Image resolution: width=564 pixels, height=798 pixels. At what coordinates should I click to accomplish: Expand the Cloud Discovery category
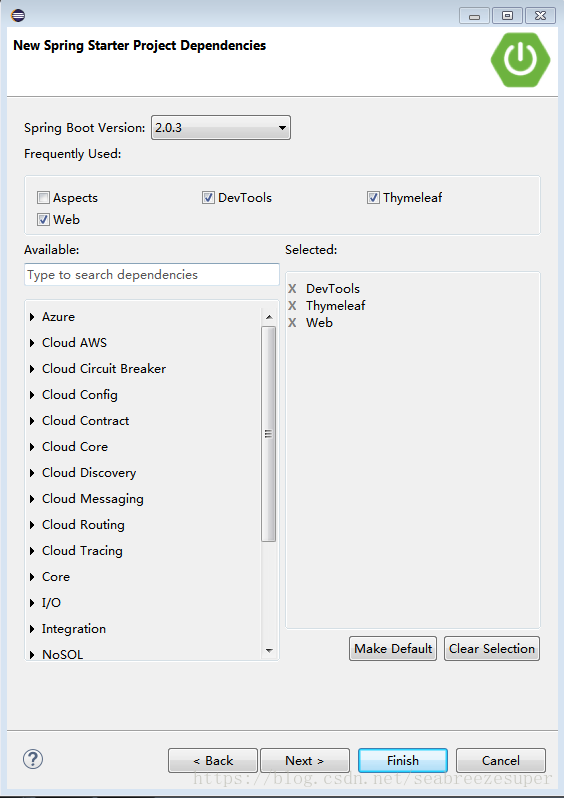click(x=32, y=473)
